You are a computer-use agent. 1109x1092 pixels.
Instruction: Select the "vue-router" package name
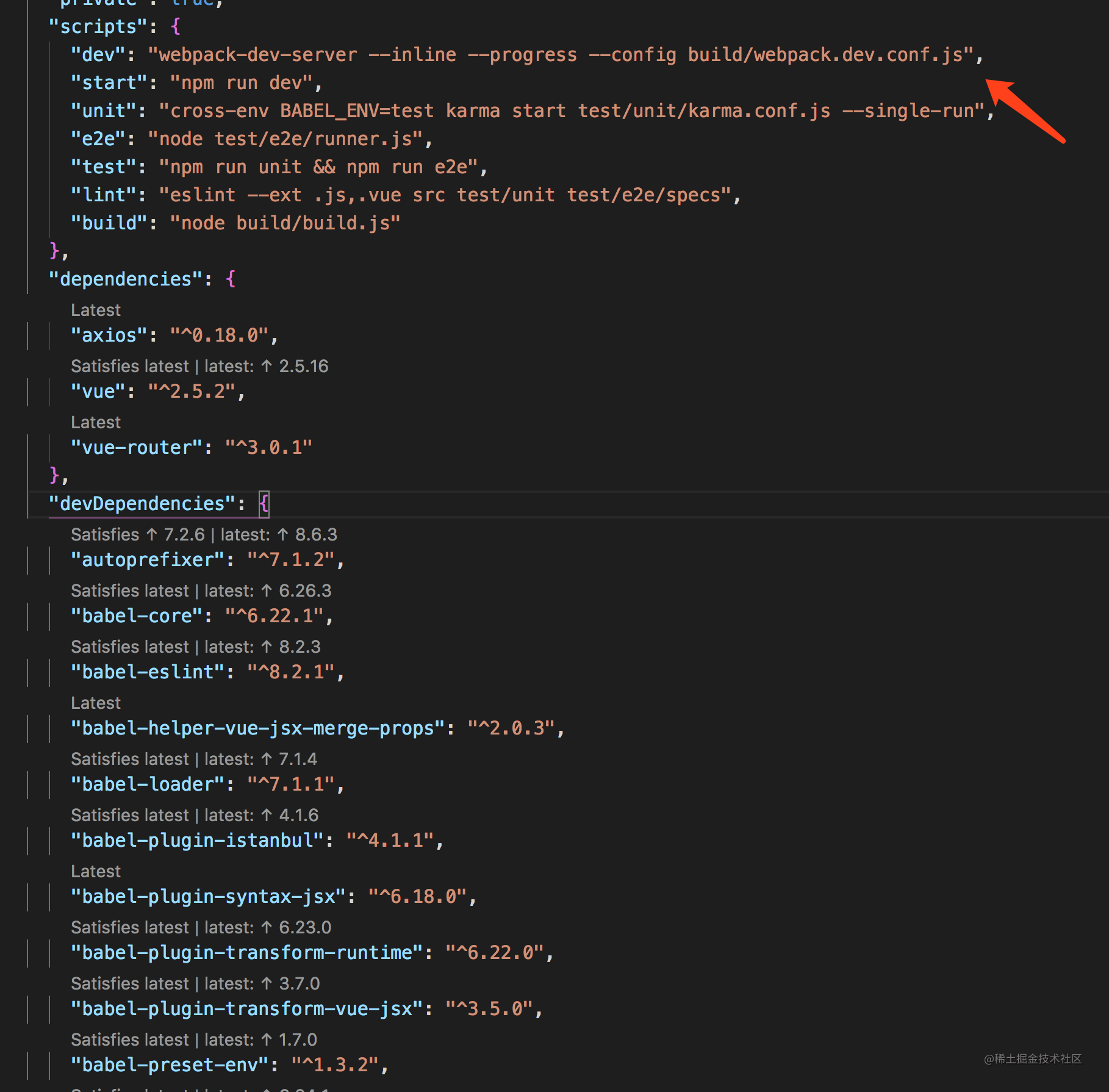coord(137,448)
